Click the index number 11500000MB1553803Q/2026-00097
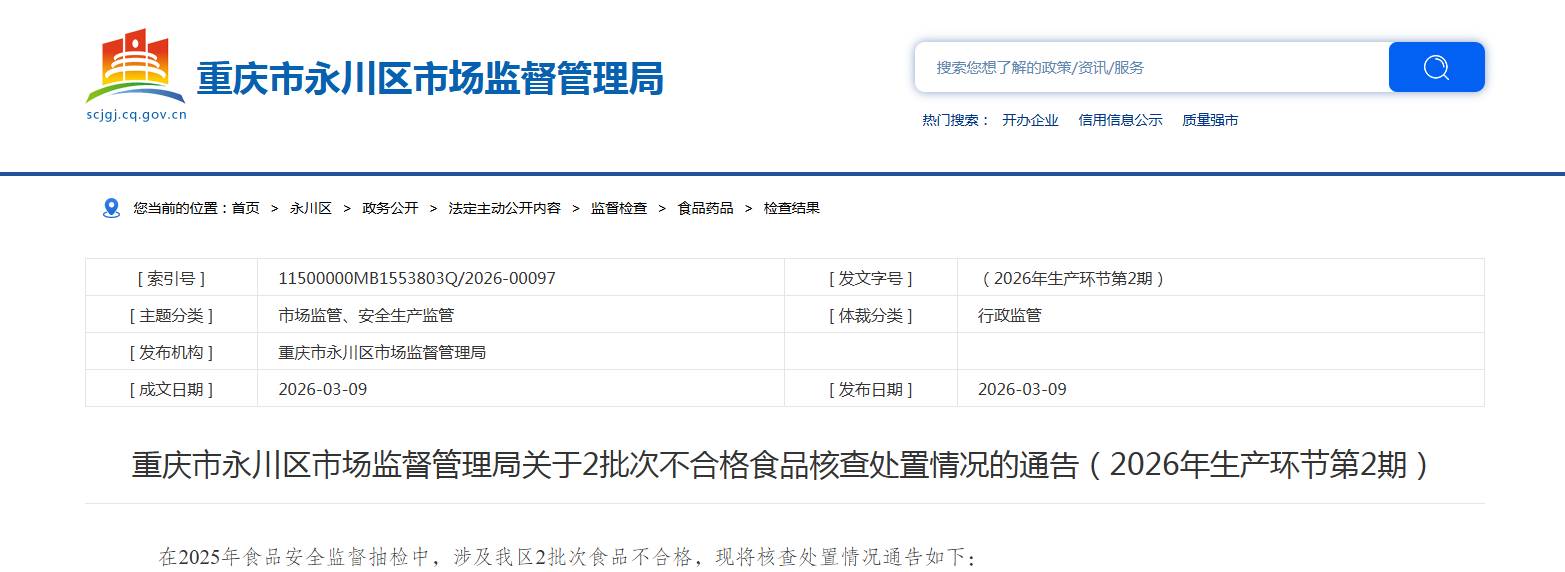This screenshot has width=1565, height=572. click(x=416, y=278)
